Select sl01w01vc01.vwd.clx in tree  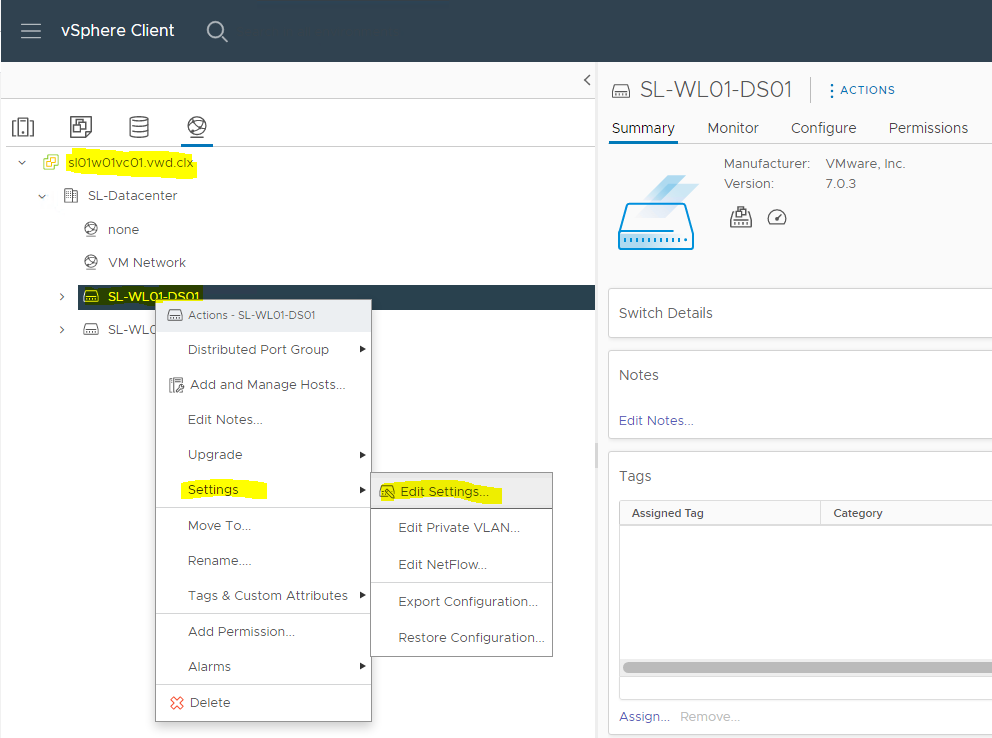pyautogui.click(x=130, y=163)
